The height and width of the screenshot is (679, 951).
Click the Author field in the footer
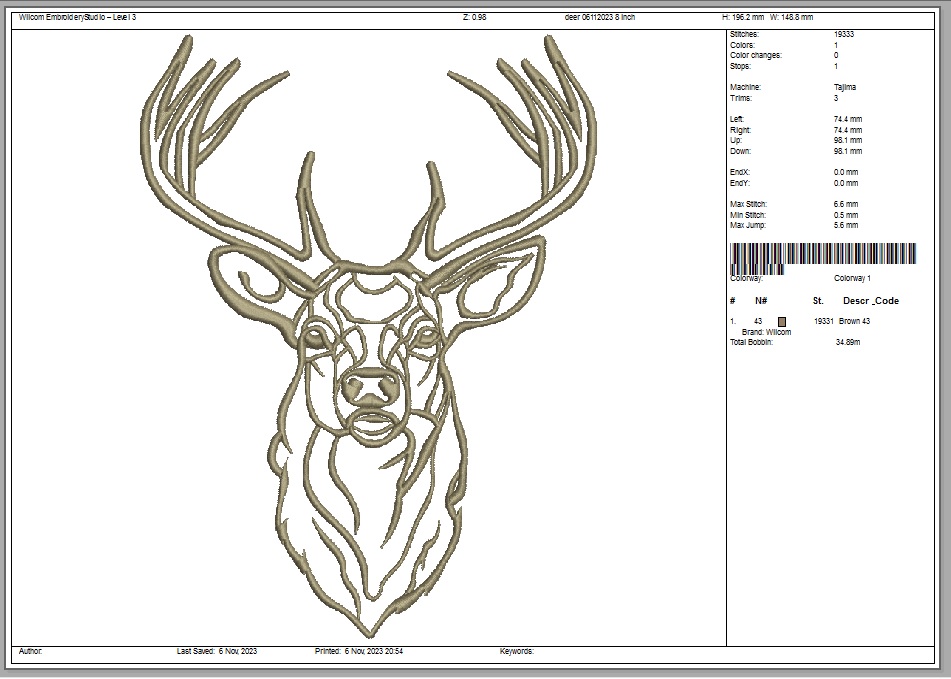click(x=31, y=651)
